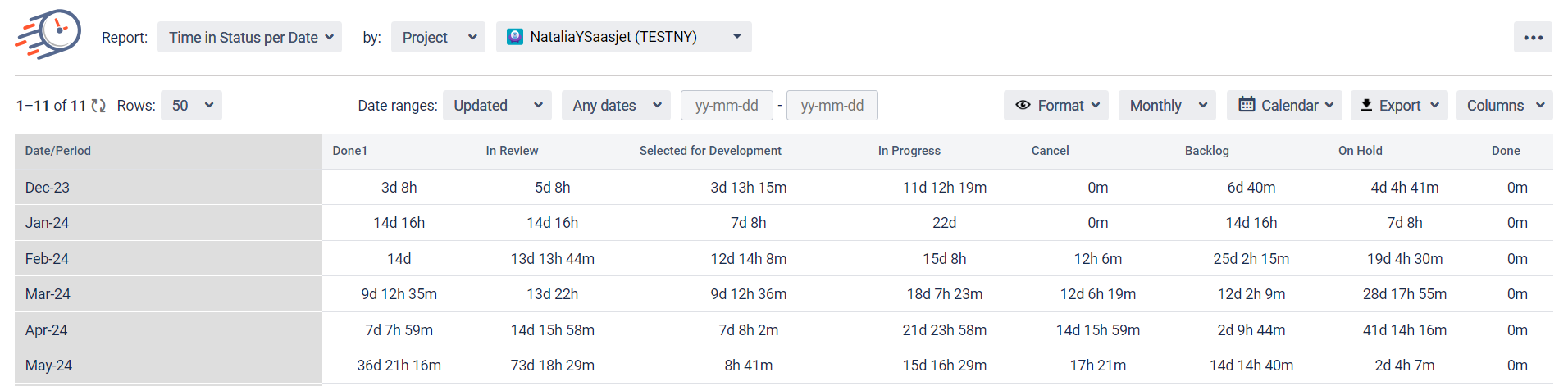
Task: Click the Date/Period column header
Action: [x=58, y=151]
